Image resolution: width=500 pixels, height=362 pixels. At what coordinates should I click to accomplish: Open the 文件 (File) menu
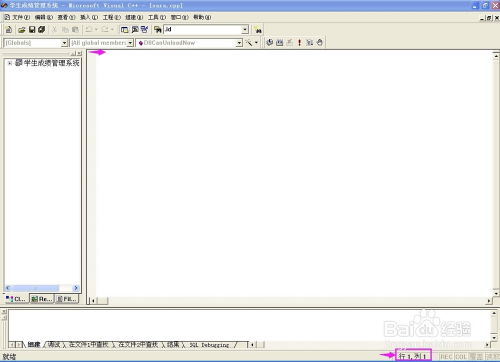(x=21, y=17)
